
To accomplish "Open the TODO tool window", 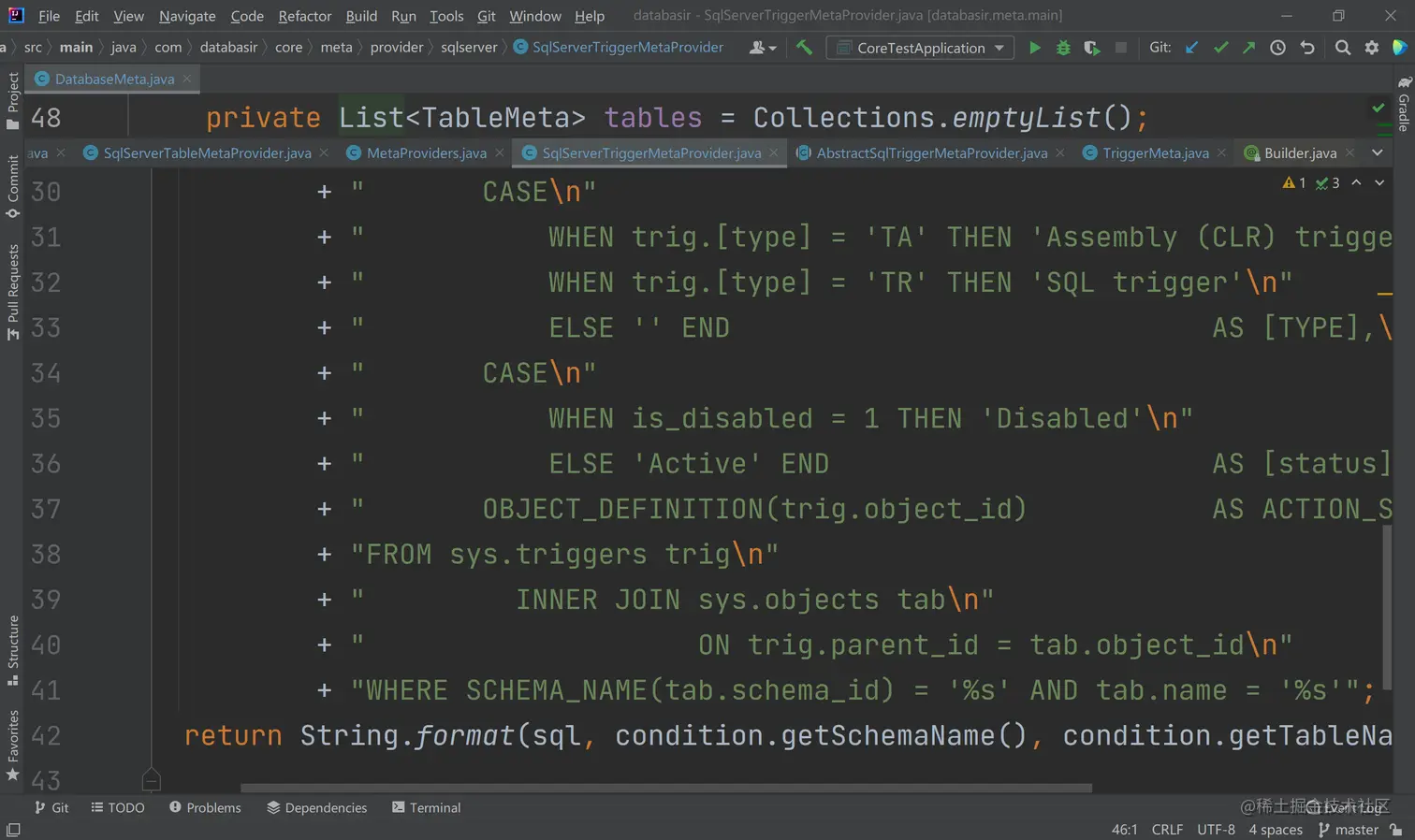I will coord(118,807).
